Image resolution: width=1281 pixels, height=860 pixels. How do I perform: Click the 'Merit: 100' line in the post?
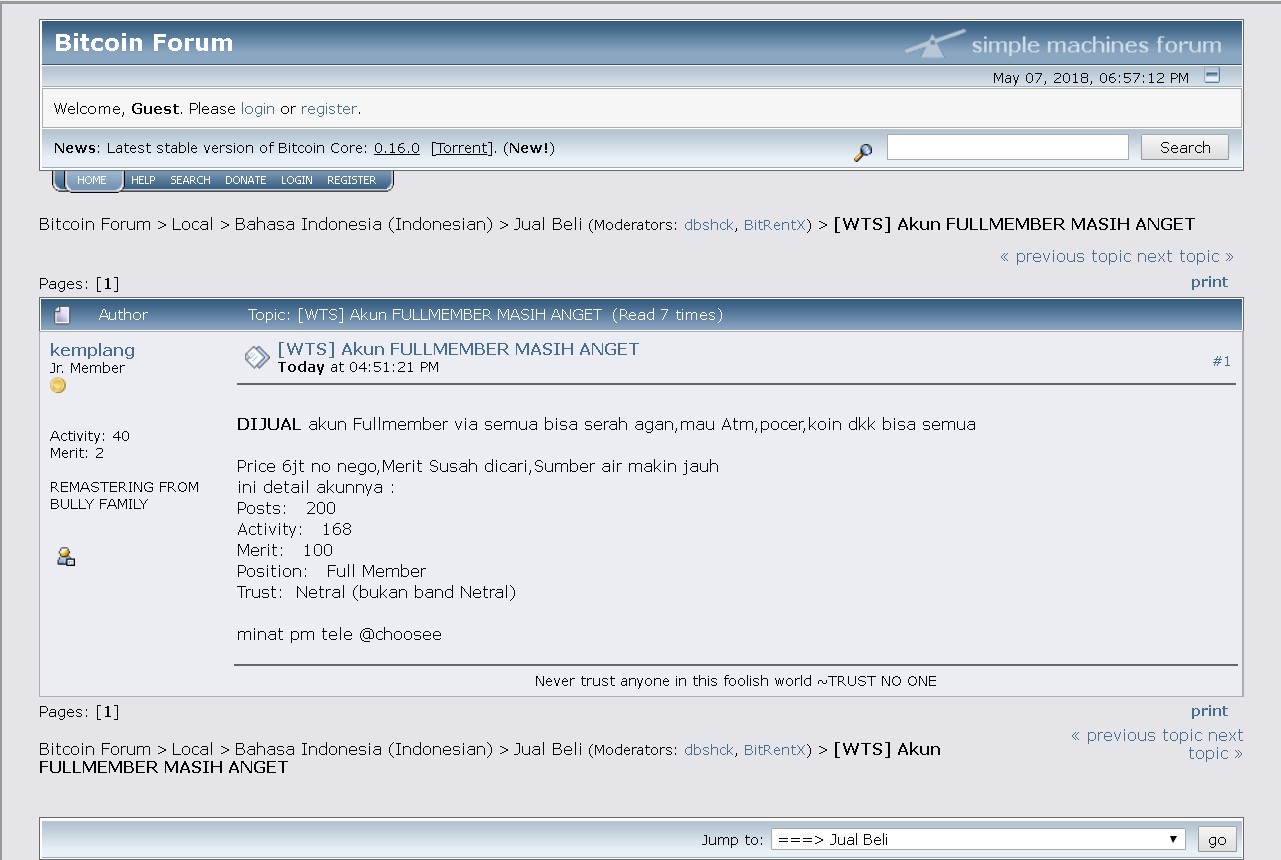[285, 550]
